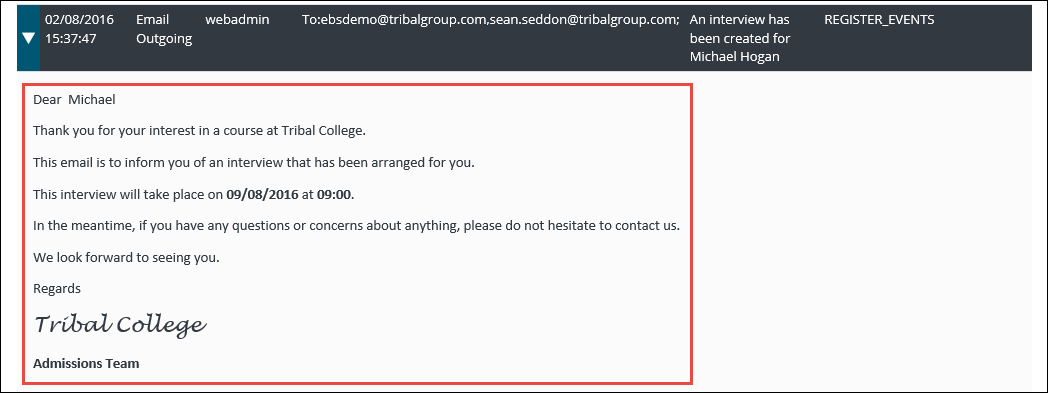Click the line informing about the arranged interview
This screenshot has width=1048, height=393.
coord(253,162)
